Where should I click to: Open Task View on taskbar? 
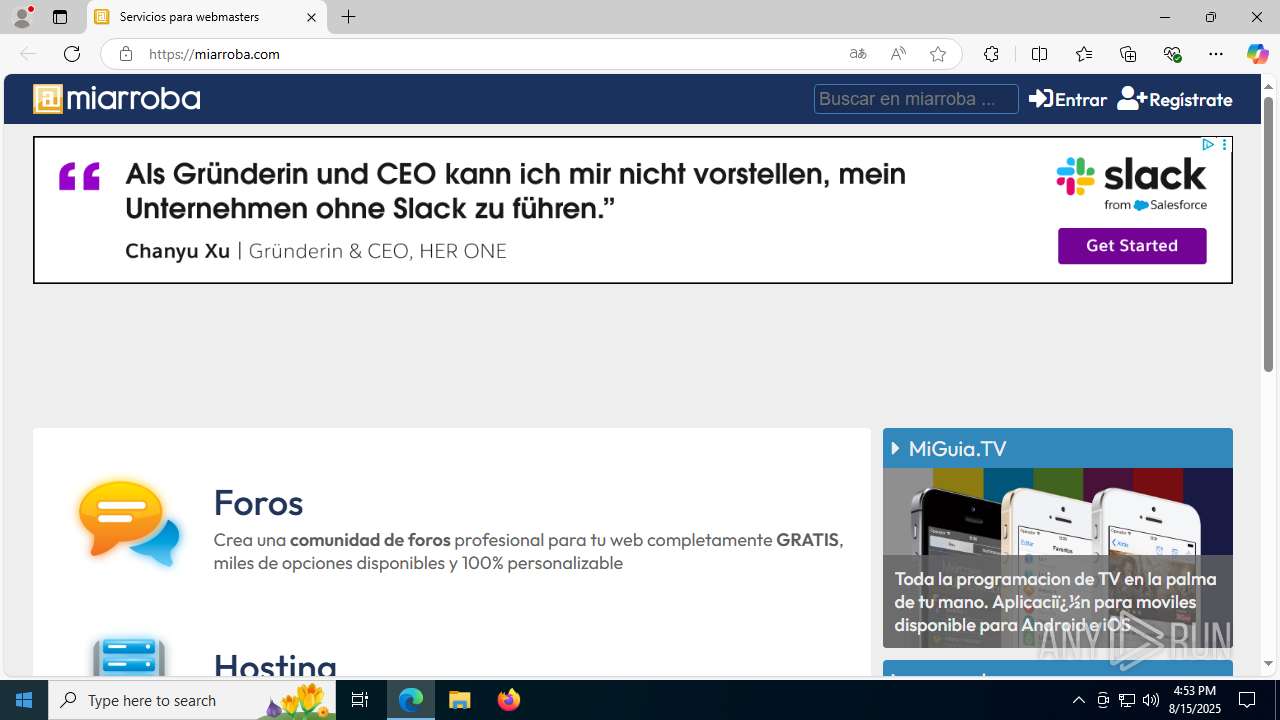[360, 700]
